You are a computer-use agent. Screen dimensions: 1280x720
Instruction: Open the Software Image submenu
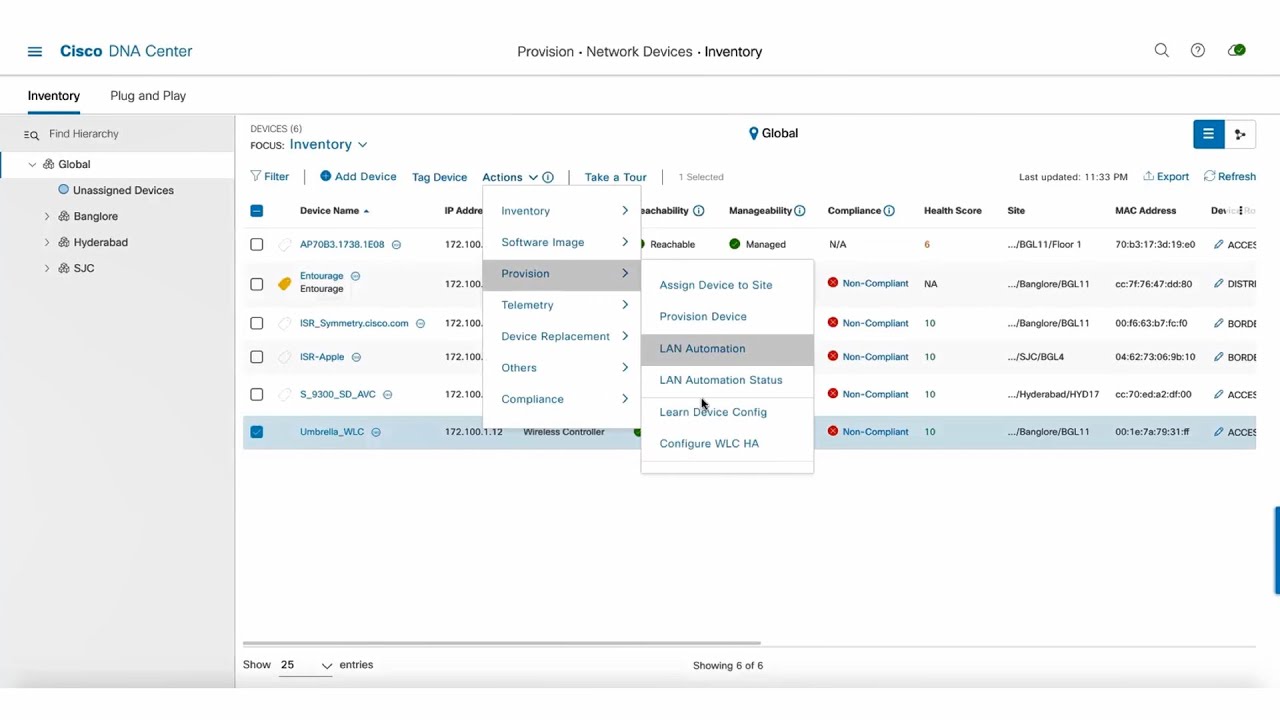[x=563, y=242]
